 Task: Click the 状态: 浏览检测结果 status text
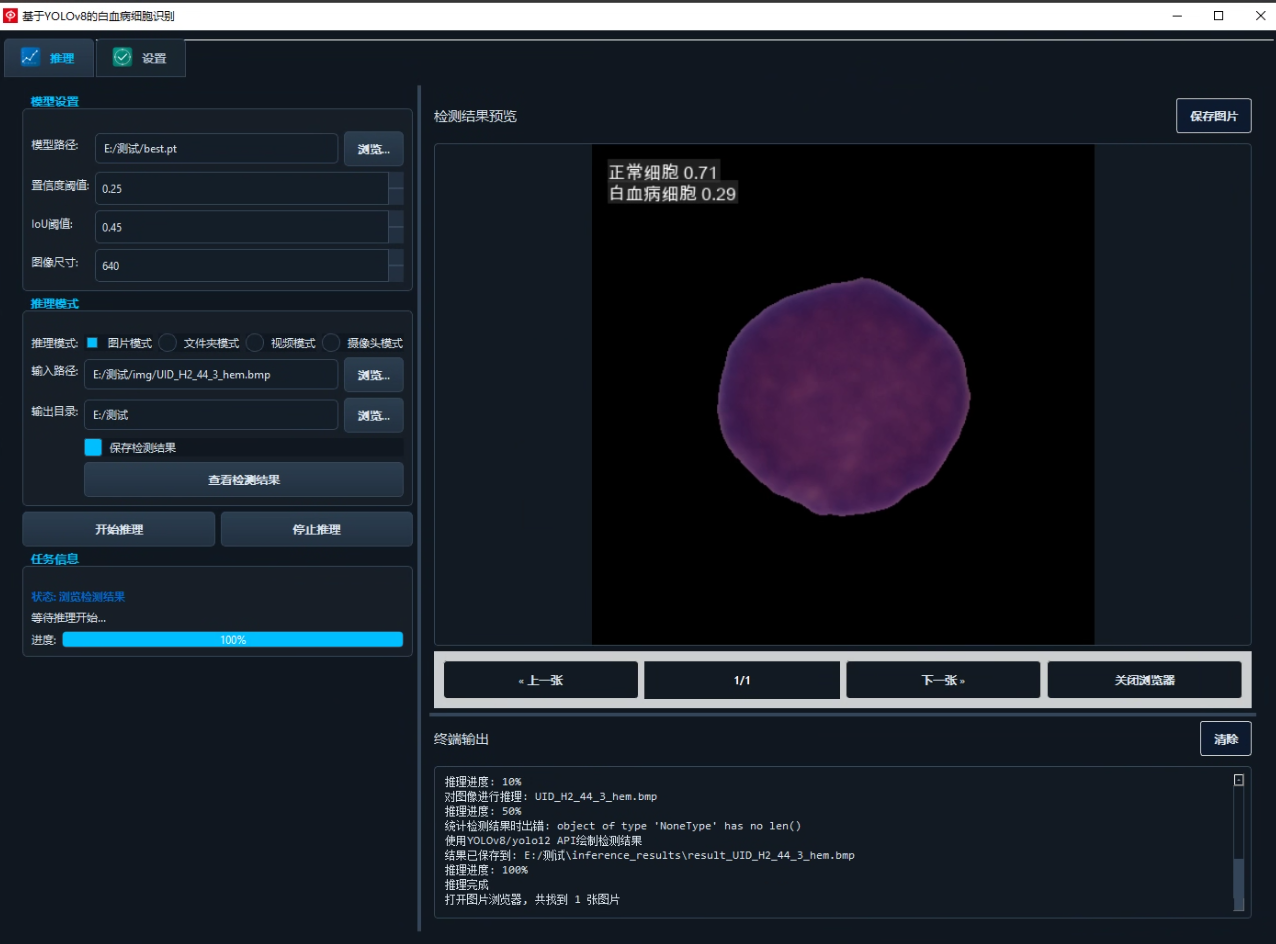click(78, 596)
